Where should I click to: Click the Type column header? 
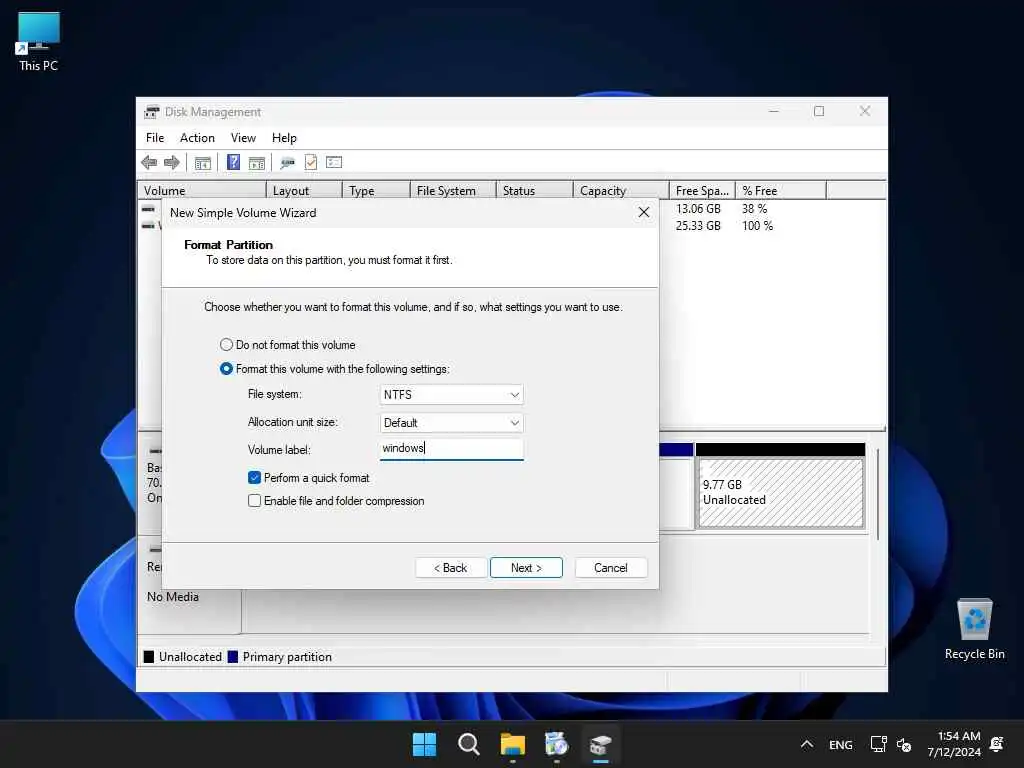tap(376, 190)
